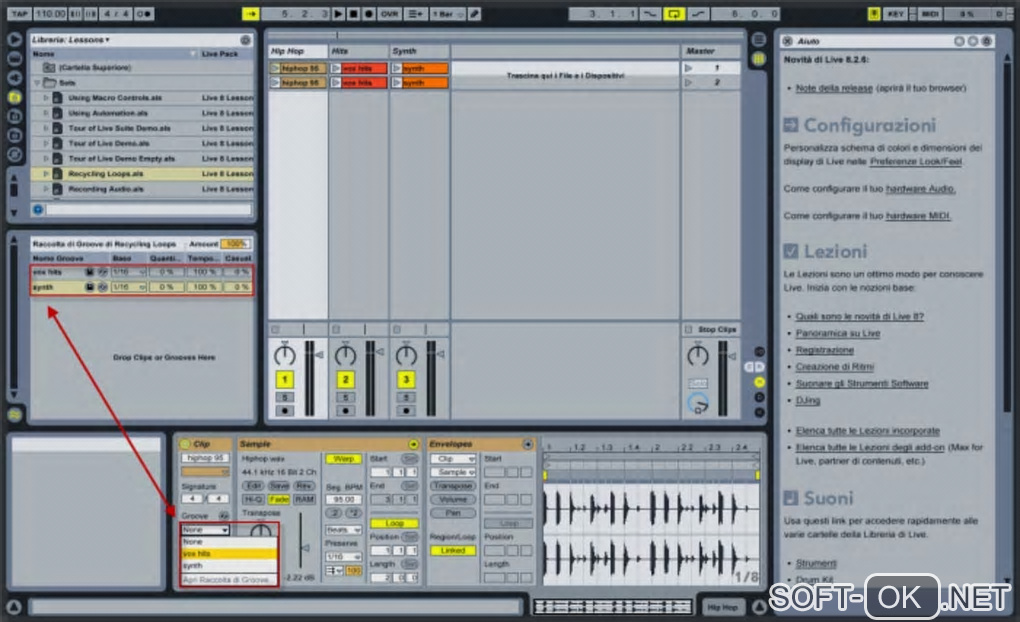Select Tour of Live Demo.als file

click(x=109, y=143)
